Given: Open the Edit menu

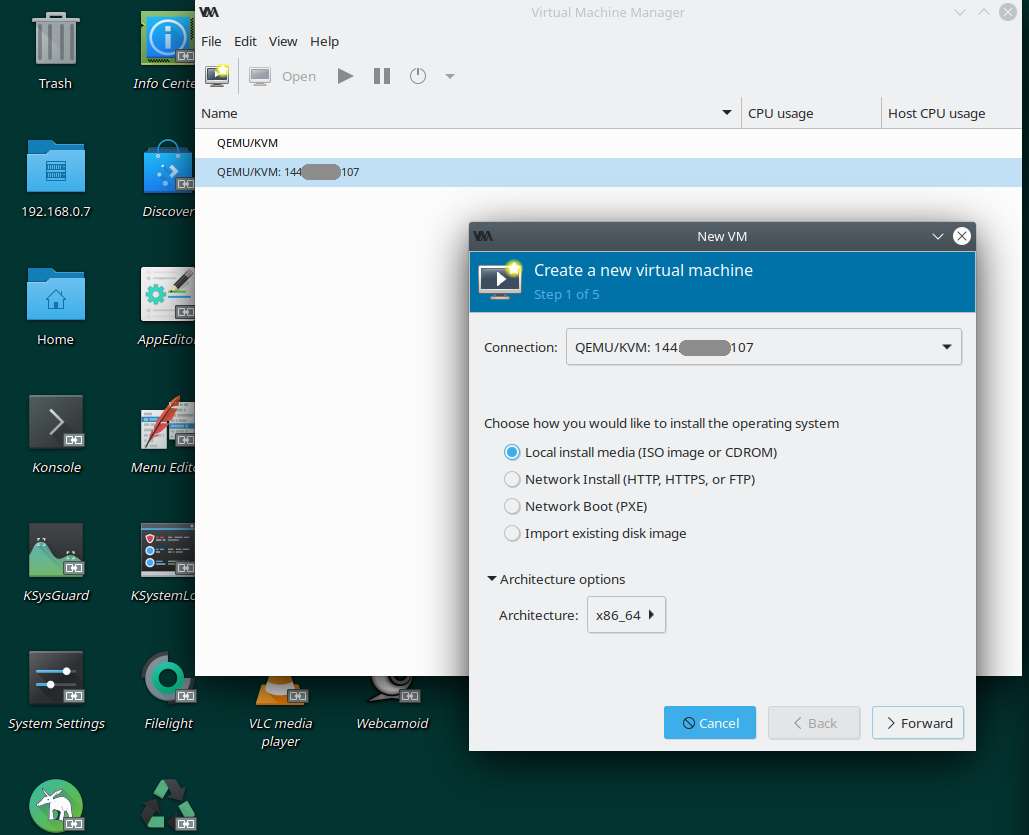Looking at the screenshot, I should tap(245, 41).
